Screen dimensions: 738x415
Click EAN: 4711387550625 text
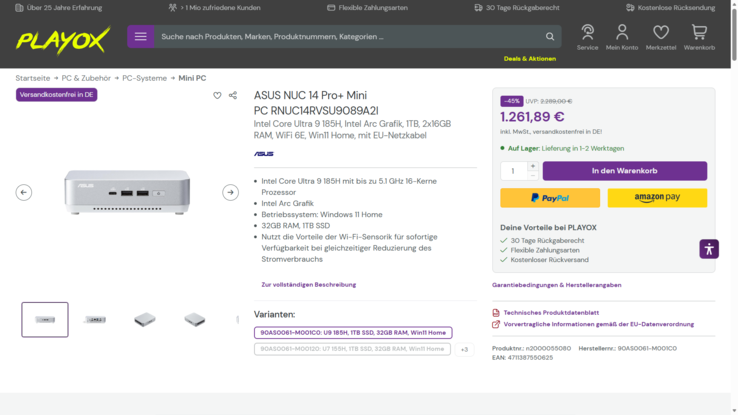click(x=522, y=358)
